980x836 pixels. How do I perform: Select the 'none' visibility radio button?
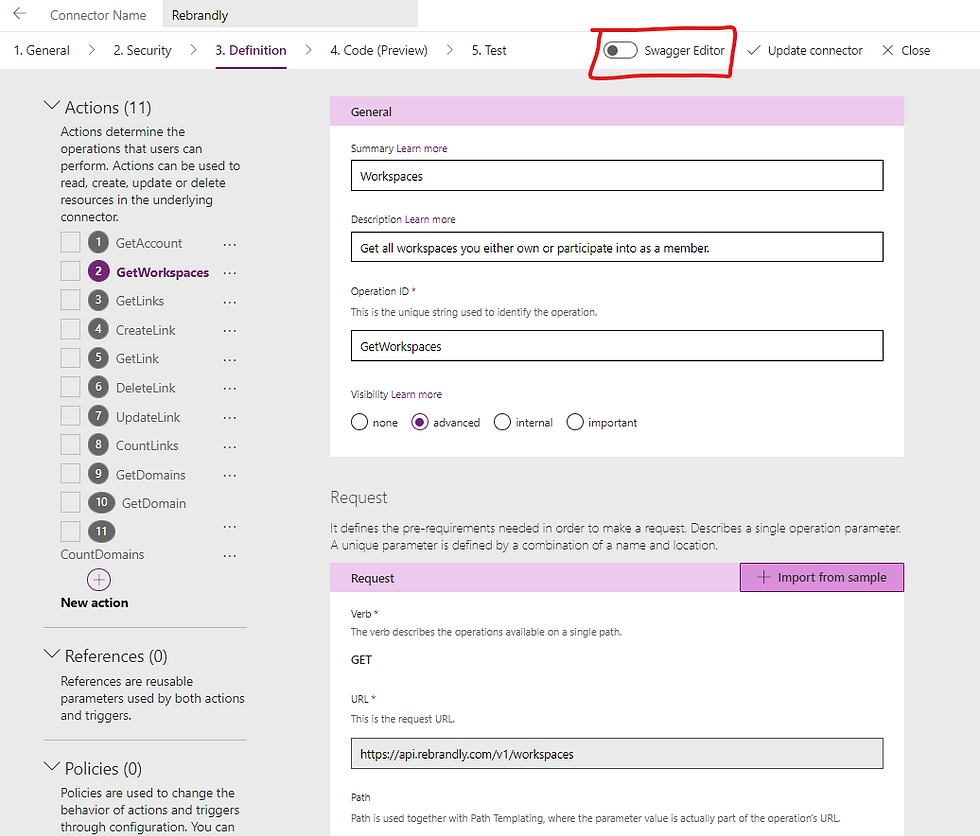(x=359, y=422)
